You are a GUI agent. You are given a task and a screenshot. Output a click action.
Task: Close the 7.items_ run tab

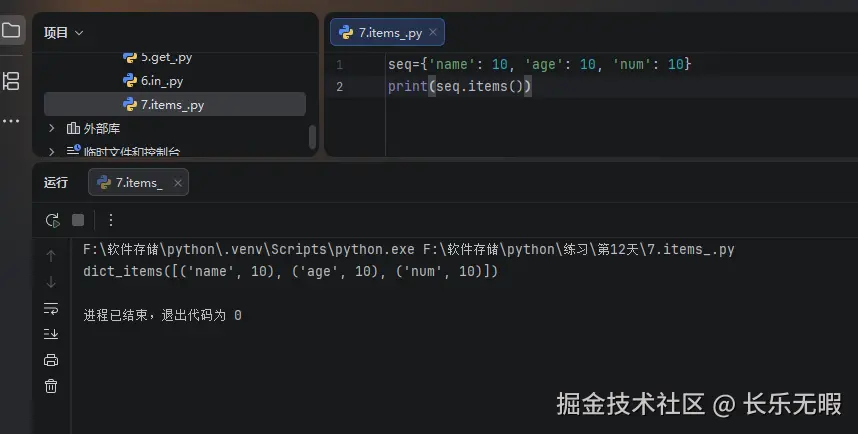[178, 183]
